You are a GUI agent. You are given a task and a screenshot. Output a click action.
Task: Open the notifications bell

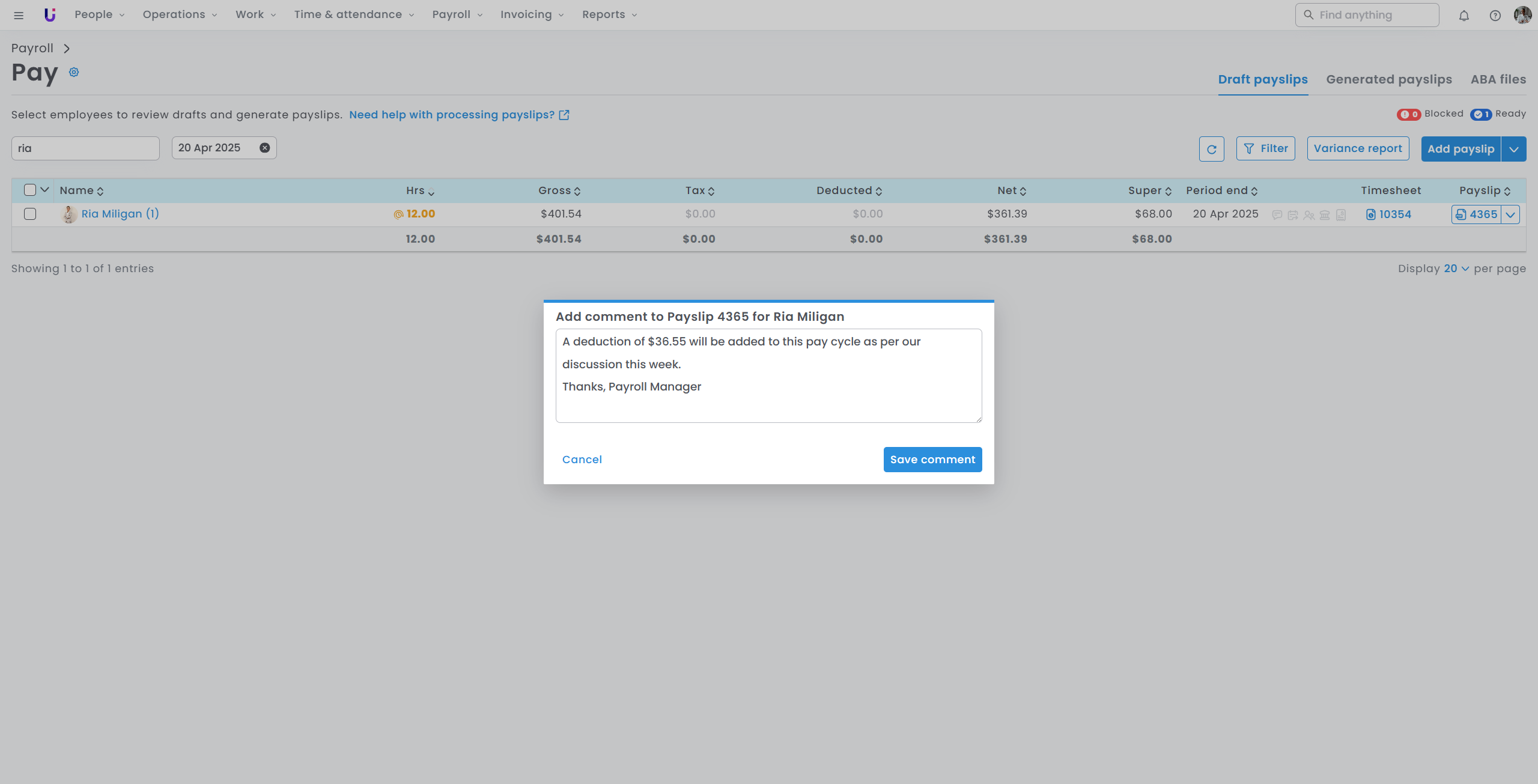(1464, 16)
